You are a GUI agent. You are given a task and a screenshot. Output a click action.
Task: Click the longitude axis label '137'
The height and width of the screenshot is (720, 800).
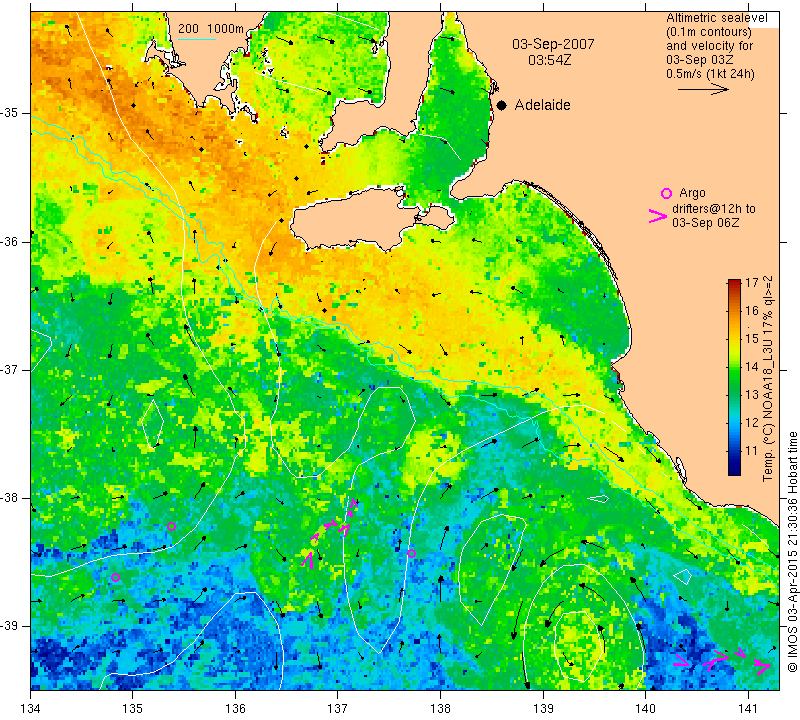click(337, 709)
